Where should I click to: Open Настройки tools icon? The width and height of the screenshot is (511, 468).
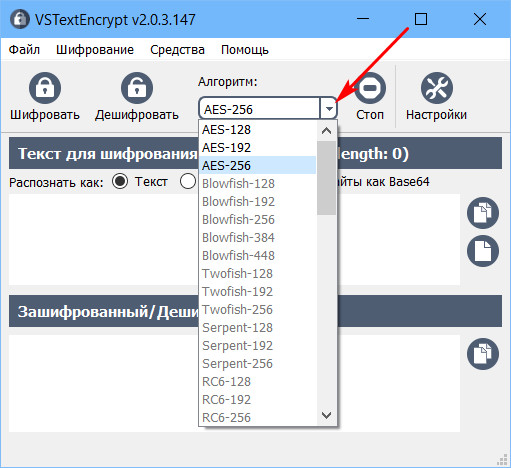click(x=437, y=88)
